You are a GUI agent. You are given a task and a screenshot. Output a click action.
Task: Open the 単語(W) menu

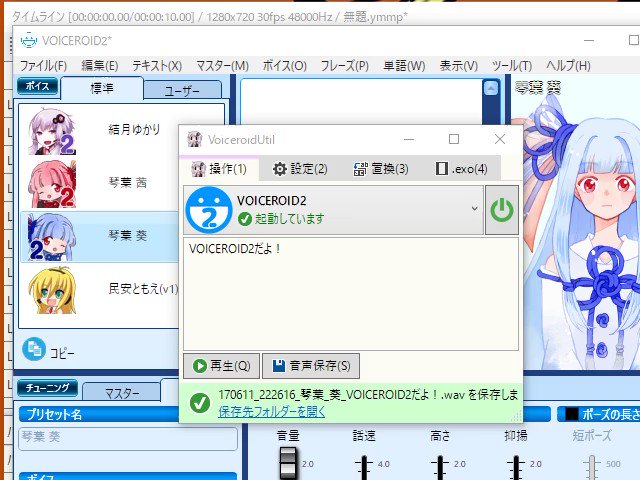(404, 66)
